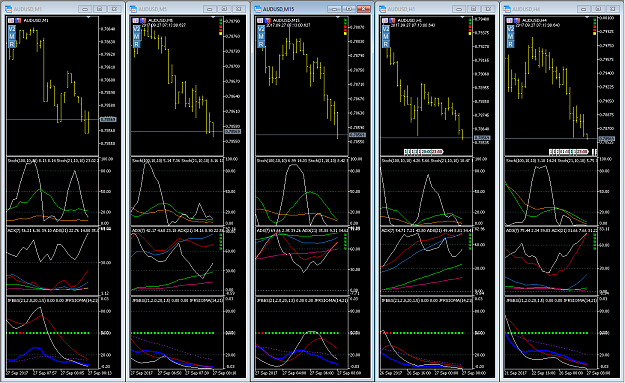This screenshot has height=383, width=625.
Task: Click the Stoch(100,10,10) label in H4 chart
Action: (x=520, y=160)
